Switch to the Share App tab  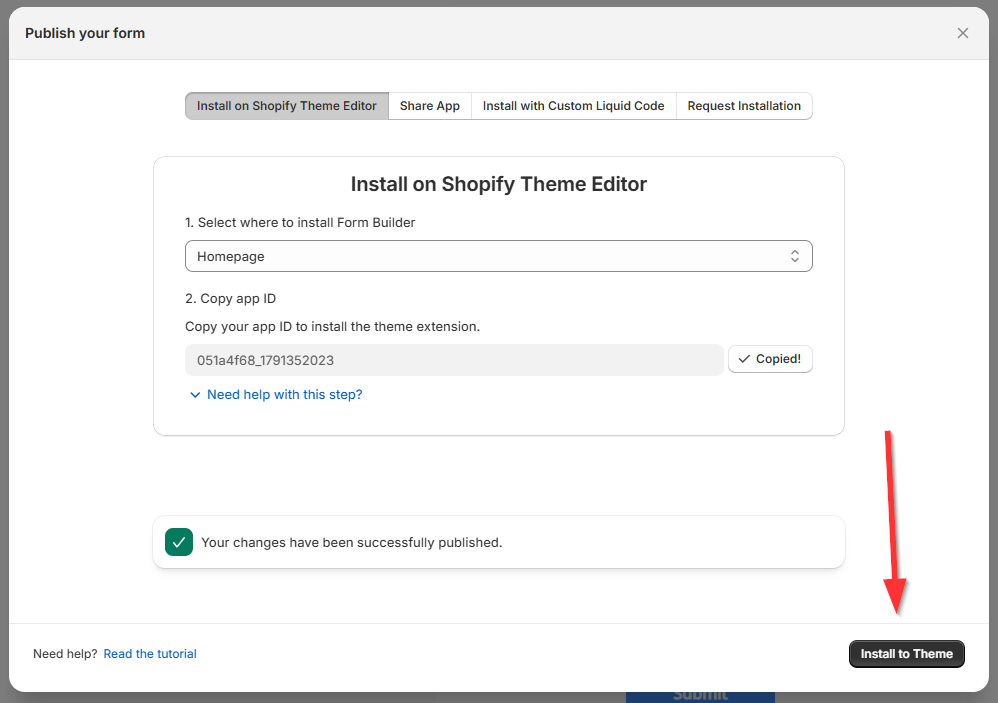pyautogui.click(x=430, y=106)
